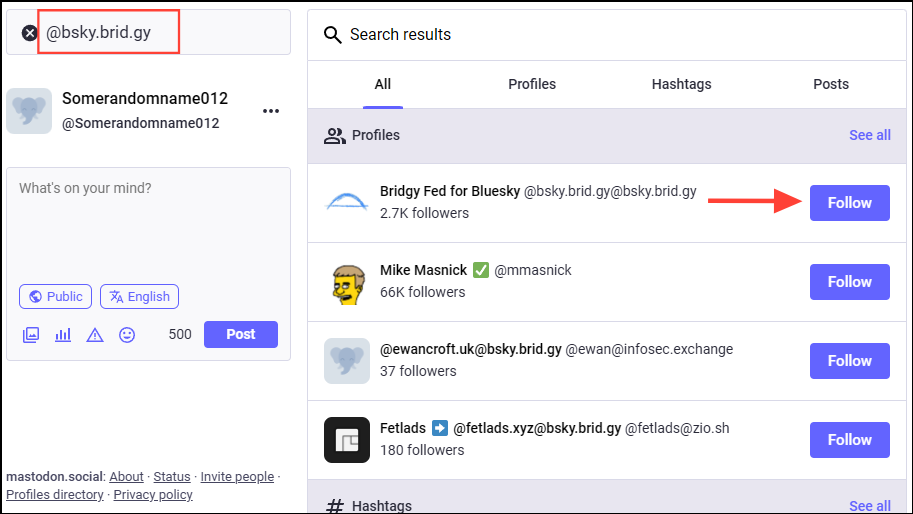Switch to the Profiles tab
The height and width of the screenshot is (514, 913).
pos(532,84)
